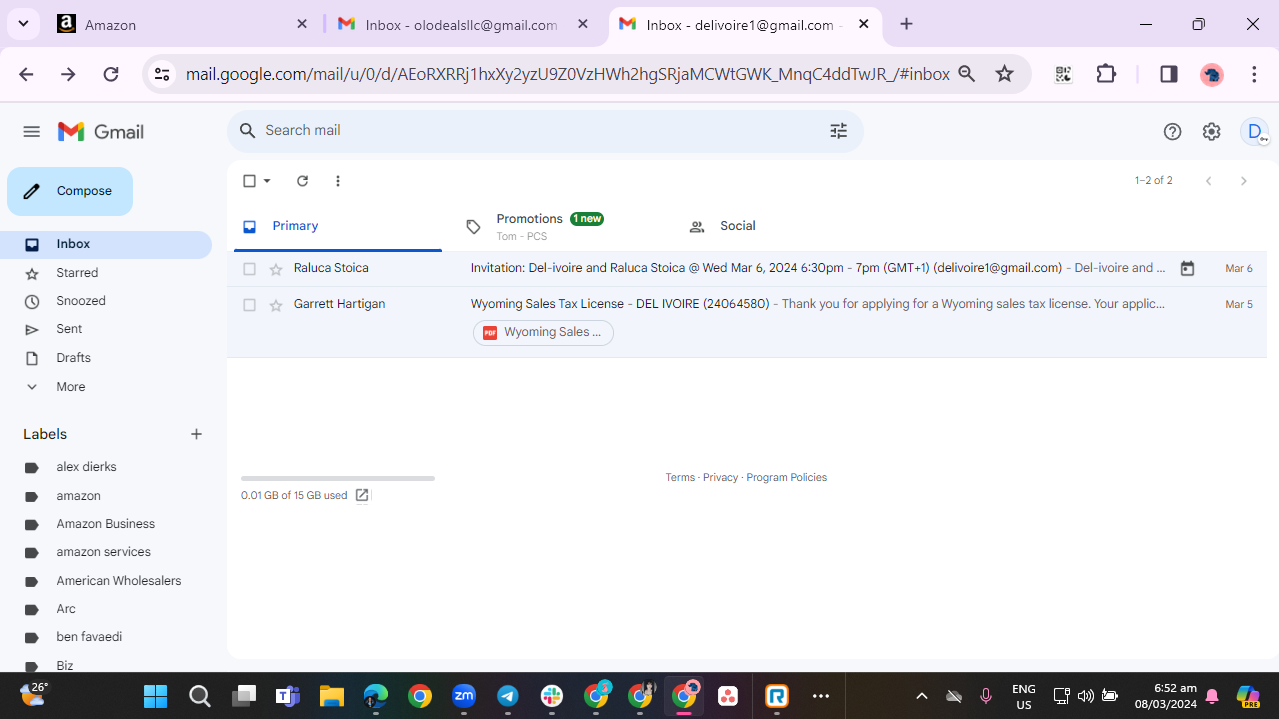This screenshot has width=1279, height=719.
Task: Click the storage usage progress bar
Action: point(338,478)
